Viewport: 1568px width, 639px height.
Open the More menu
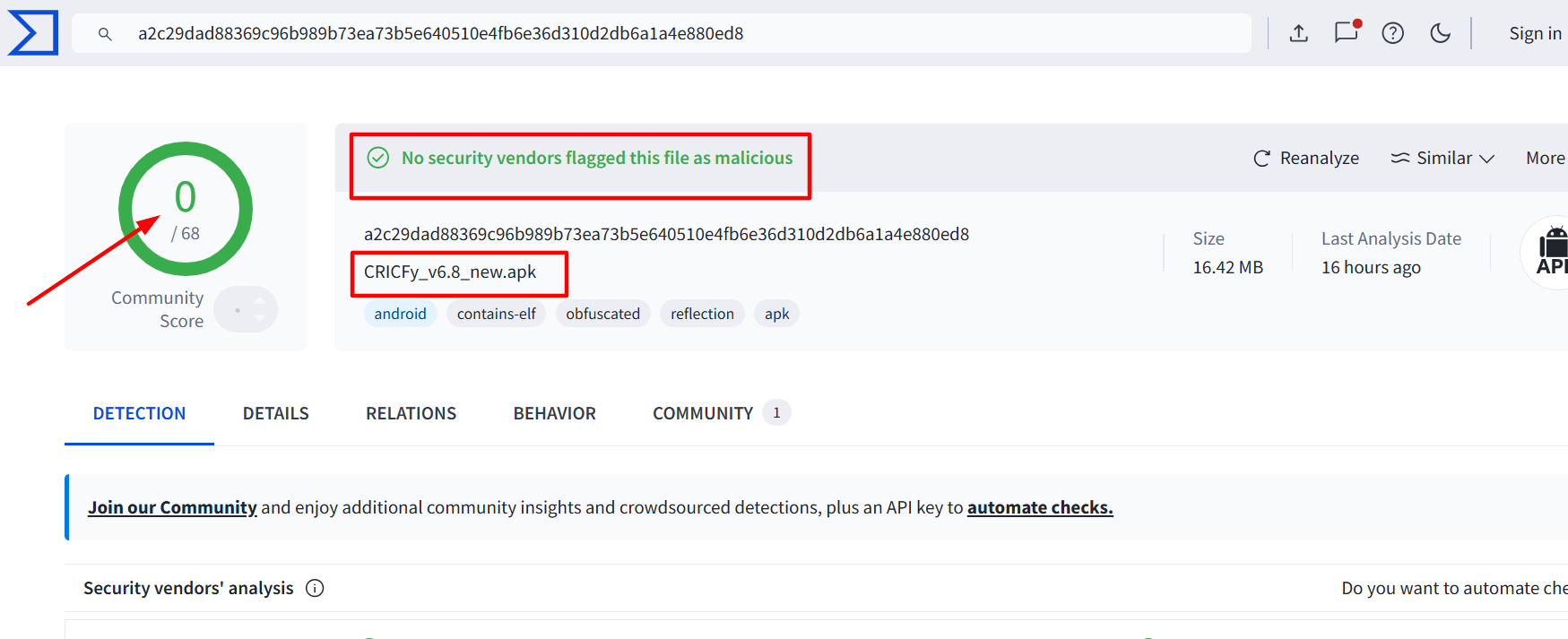point(1546,158)
